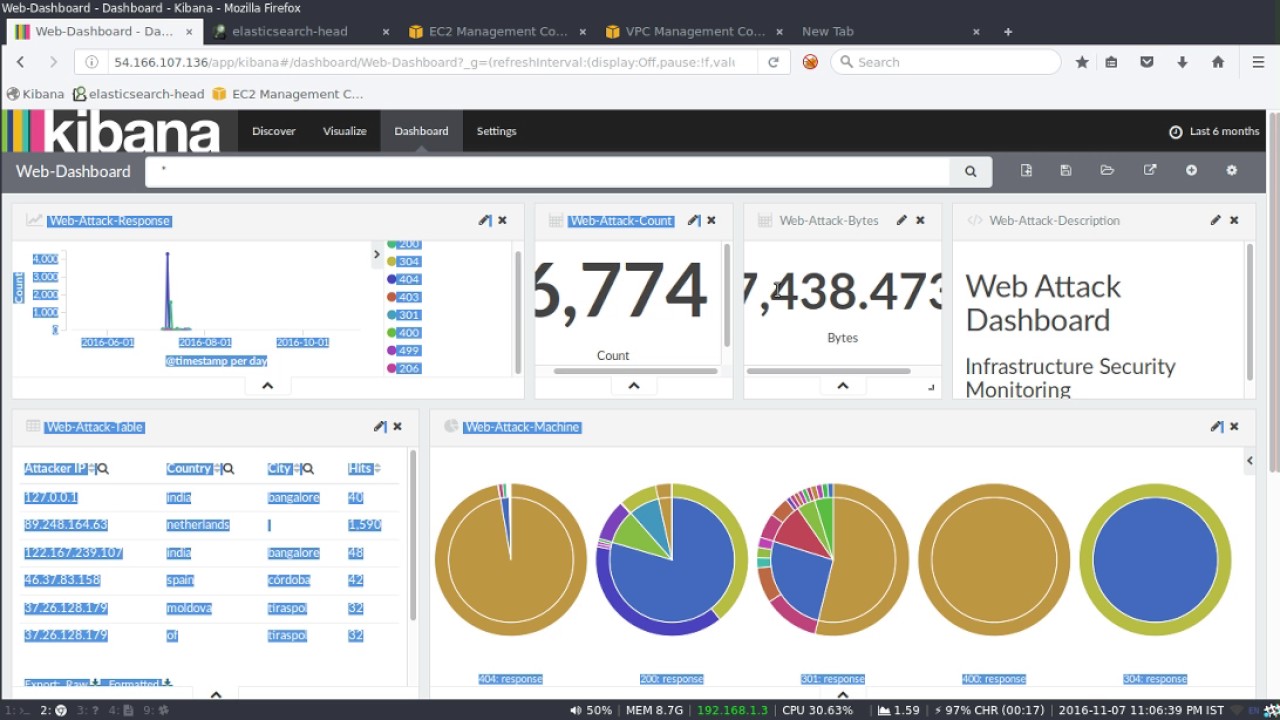This screenshot has height=720, width=1280.
Task: Save the dashboard with the floppy icon
Action: [1066, 171]
